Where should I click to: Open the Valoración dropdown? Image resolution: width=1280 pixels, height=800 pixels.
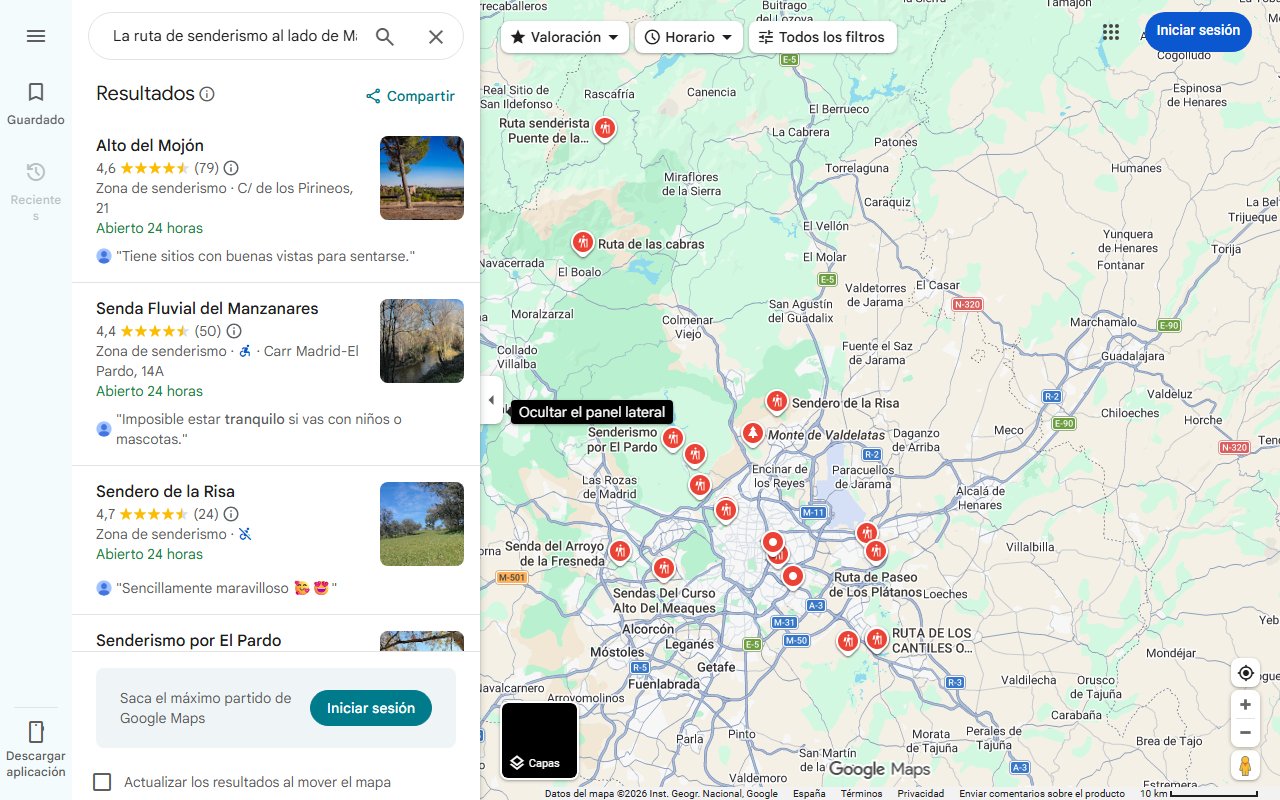pos(564,37)
